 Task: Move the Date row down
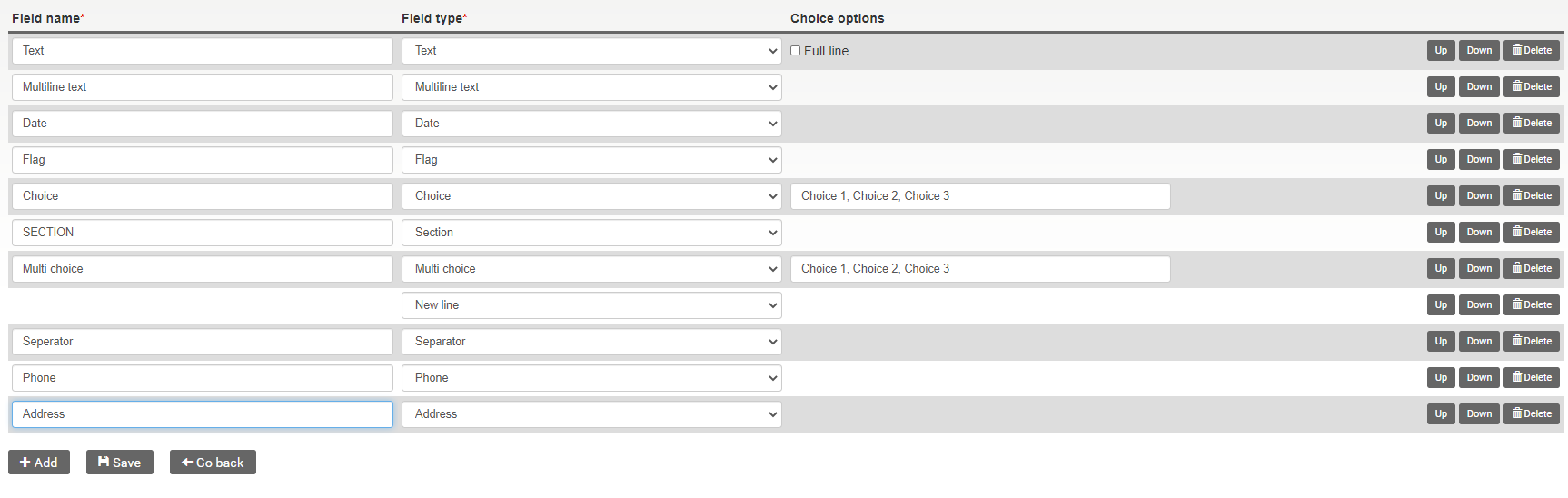1479,124
